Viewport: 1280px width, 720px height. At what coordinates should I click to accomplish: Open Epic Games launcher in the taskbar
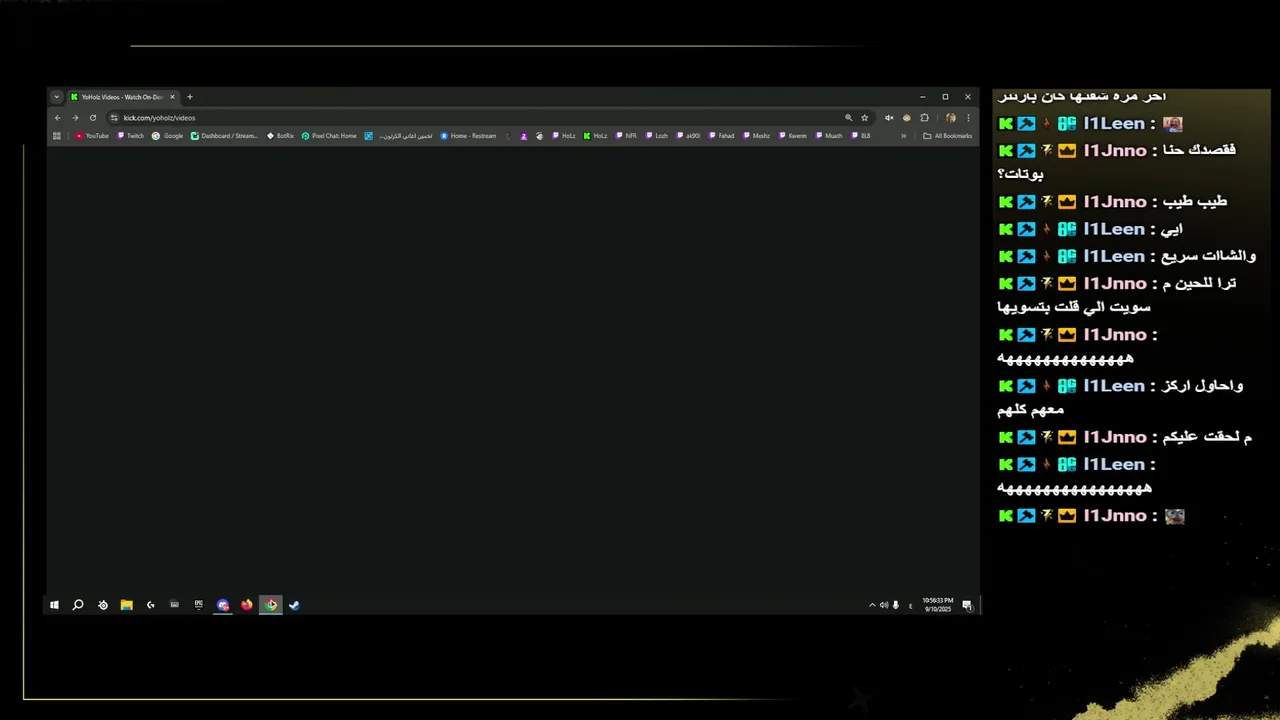click(199, 605)
